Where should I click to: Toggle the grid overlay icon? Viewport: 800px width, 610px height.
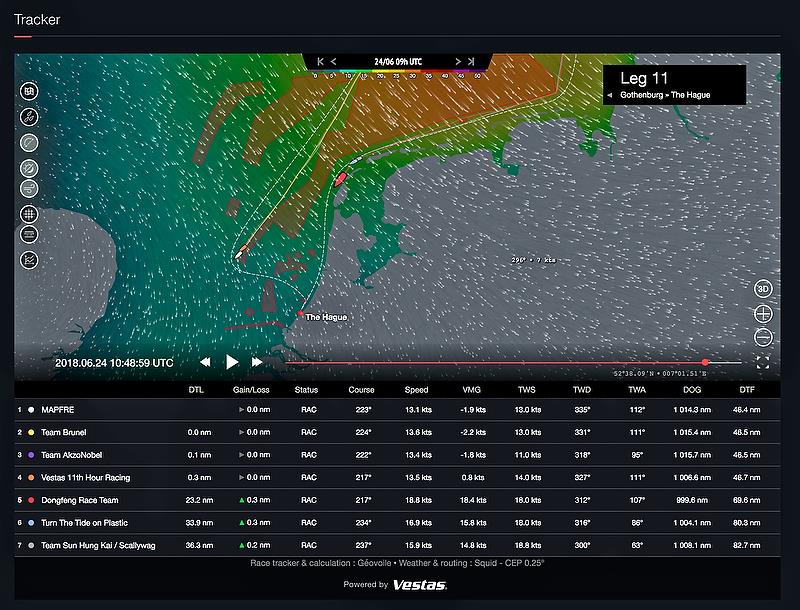[29, 214]
